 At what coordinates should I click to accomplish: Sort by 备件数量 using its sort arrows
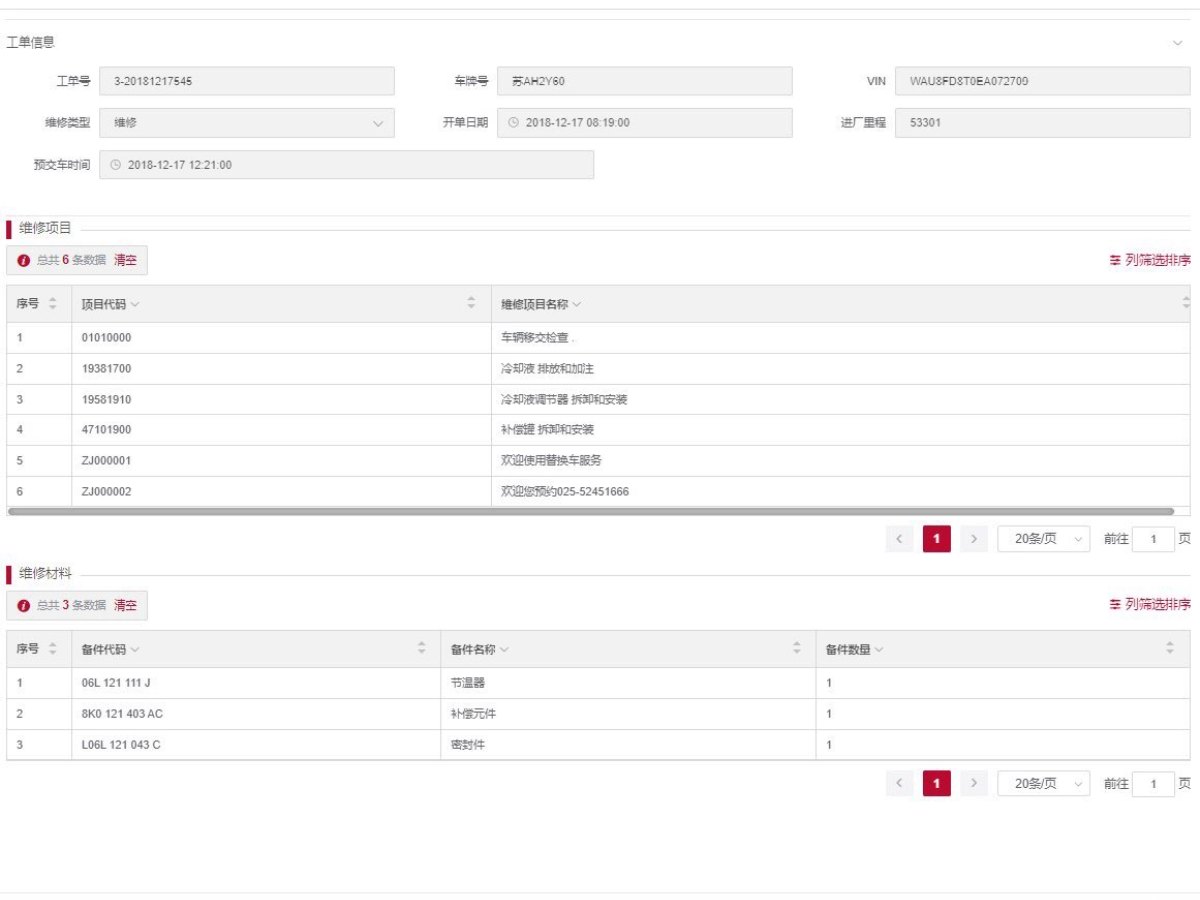point(1170,649)
